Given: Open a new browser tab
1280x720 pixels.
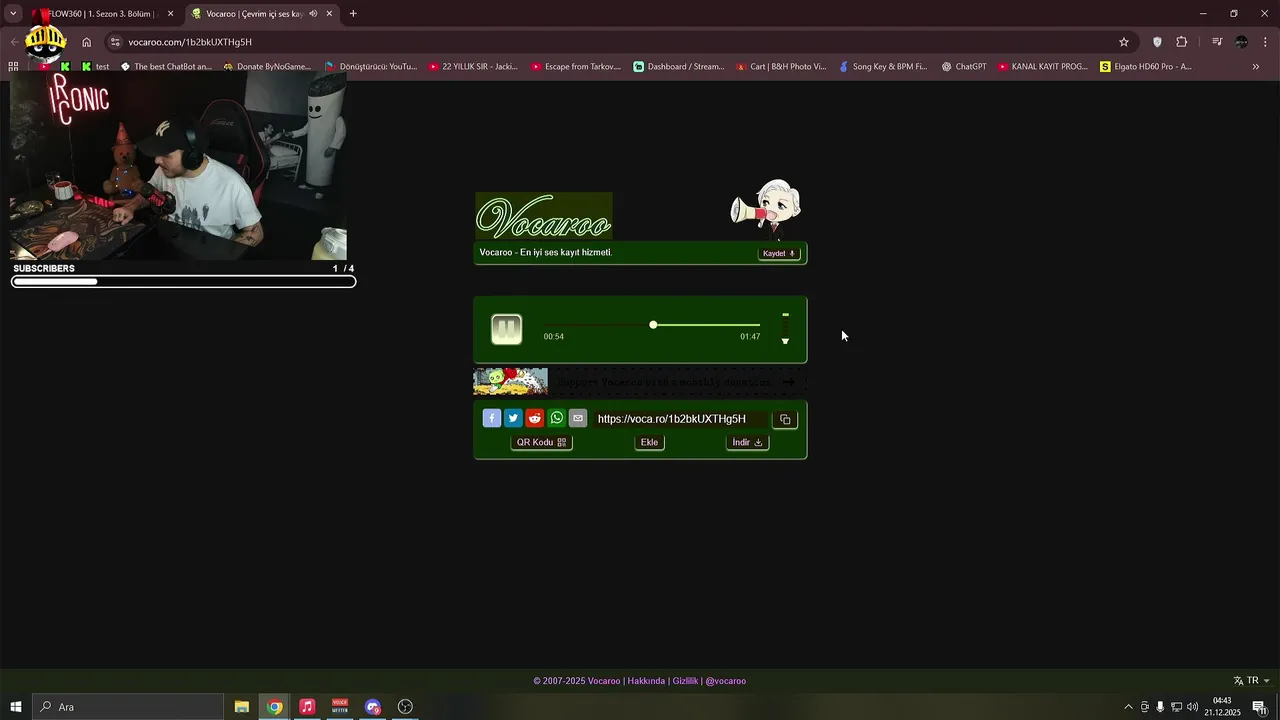Looking at the screenshot, I should click(x=353, y=14).
